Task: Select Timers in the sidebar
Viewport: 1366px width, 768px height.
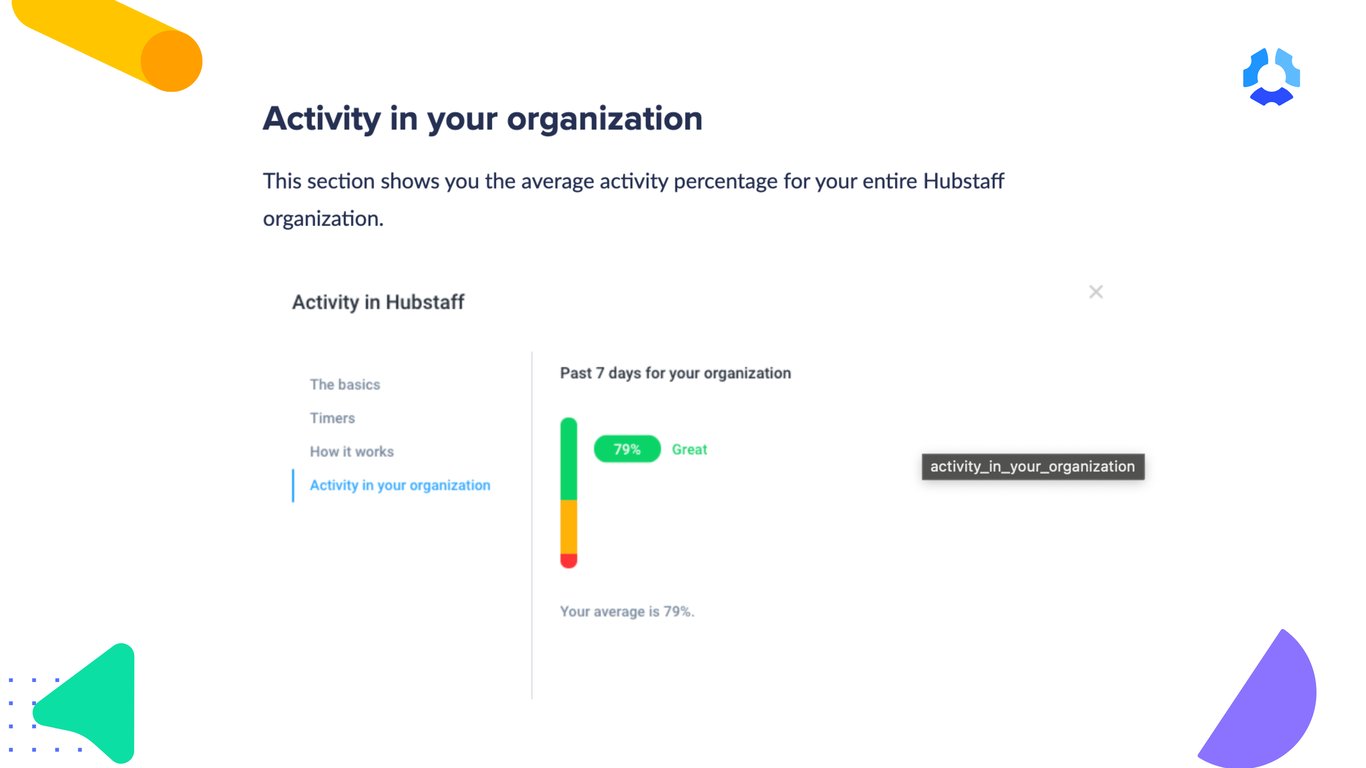Action: pos(332,418)
